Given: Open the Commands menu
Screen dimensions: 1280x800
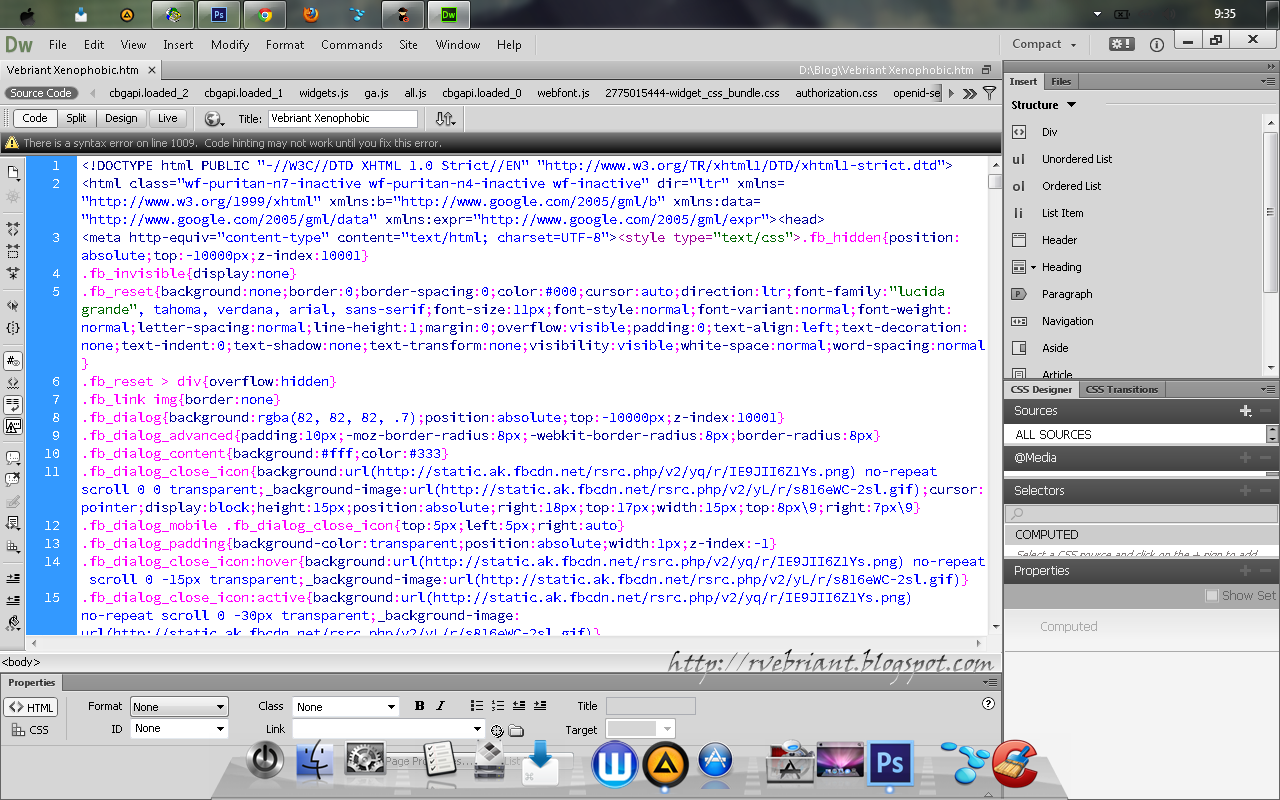Looking at the screenshot, I should (352, 44).
